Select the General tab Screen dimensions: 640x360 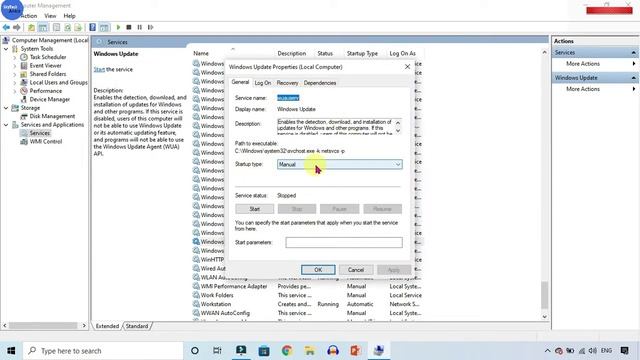tap(240, 82)
